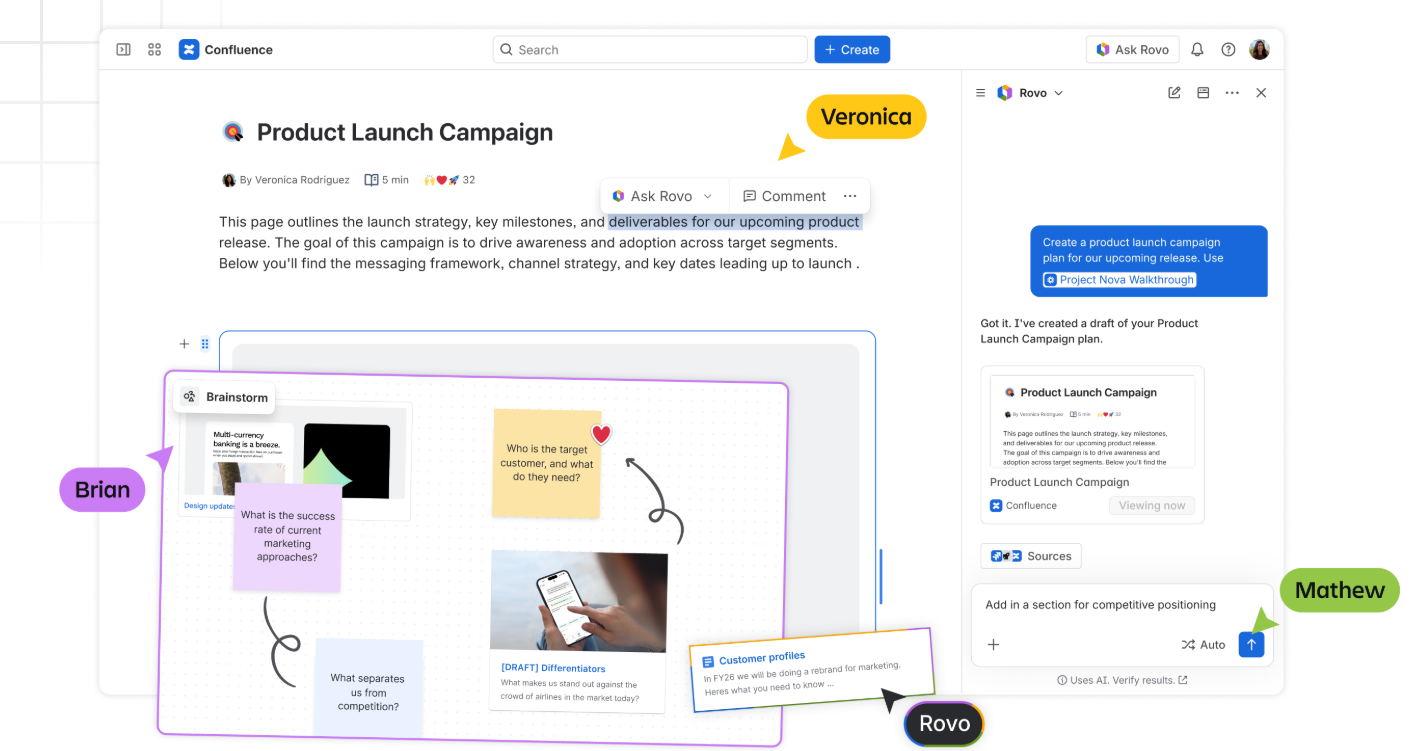1419x751 pixels.
Task: Start a new chat with the edit icon
Action: (1174, 93)
